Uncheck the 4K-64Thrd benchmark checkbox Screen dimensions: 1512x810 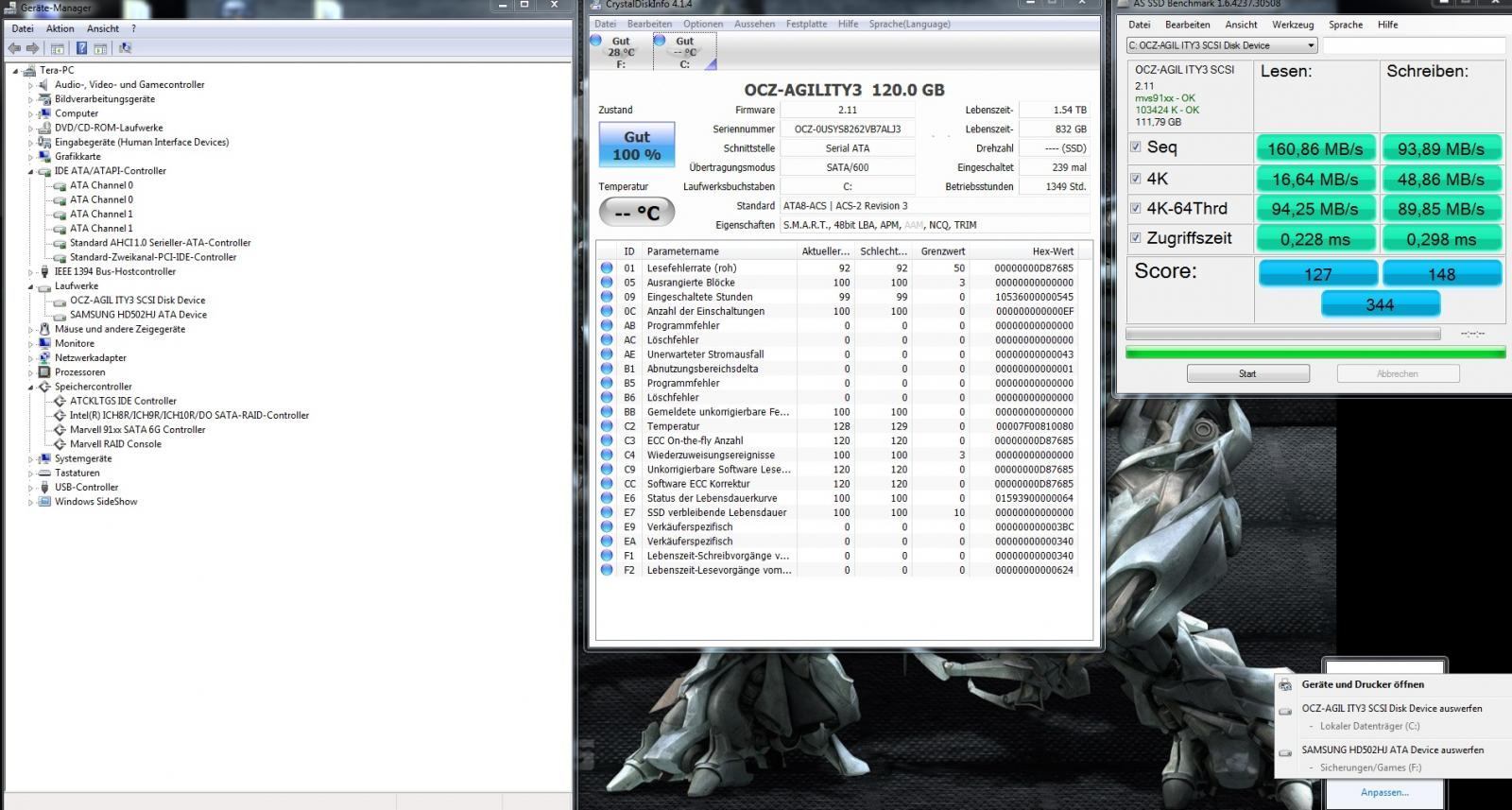pyautogui.click(x=1136, y=208)
